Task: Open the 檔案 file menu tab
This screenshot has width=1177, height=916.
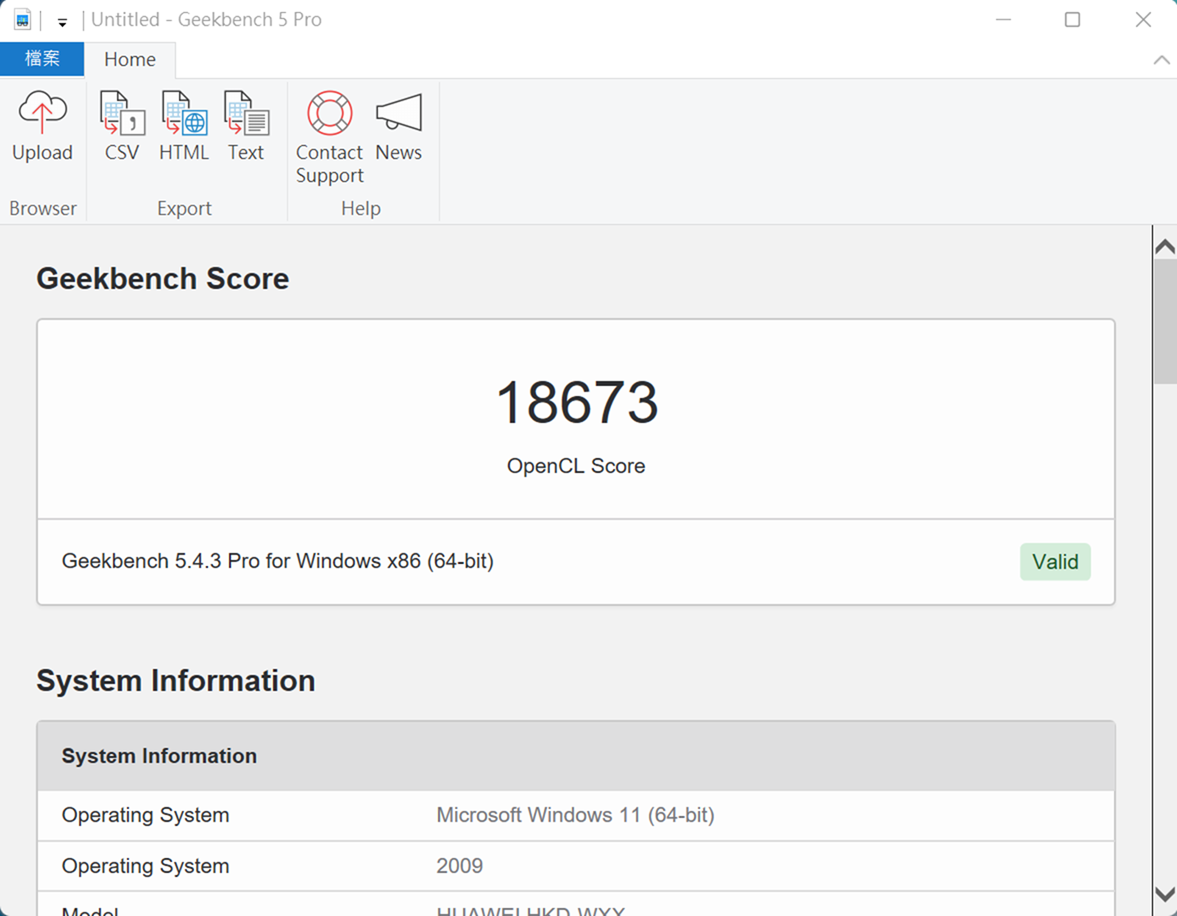Action: (42, 59)
